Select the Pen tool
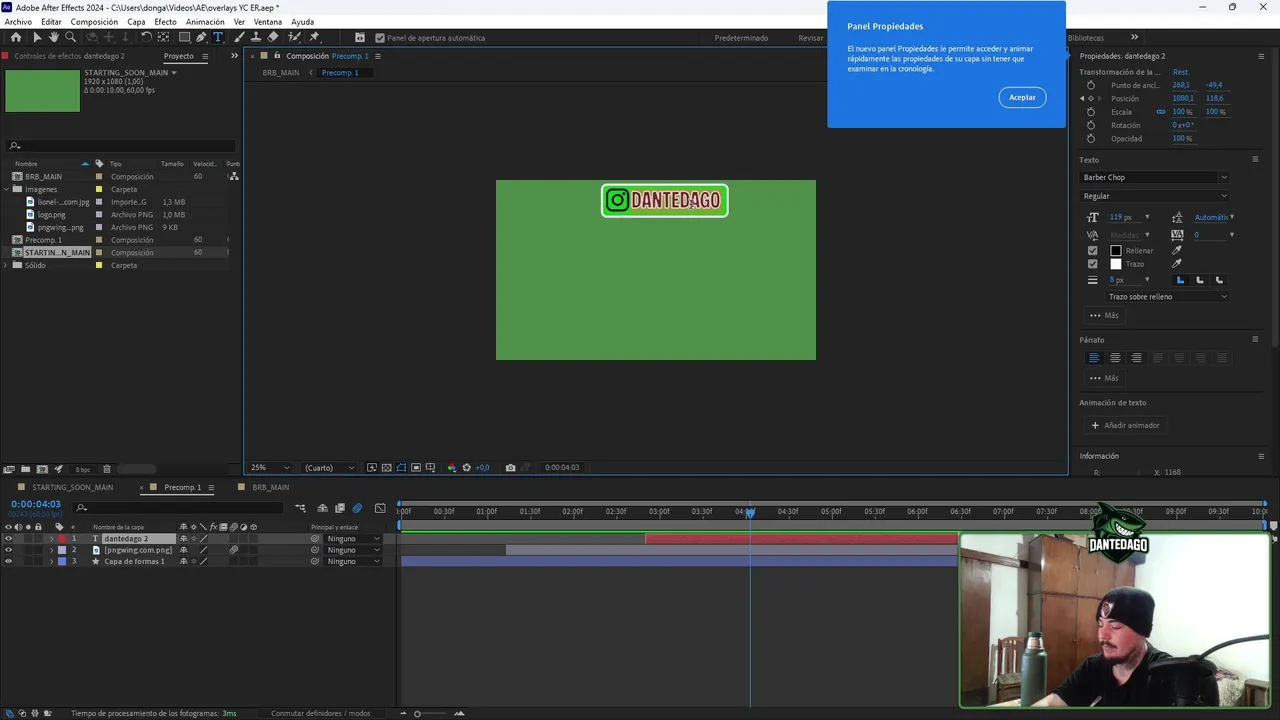Screen dimensions: 1280x720 pyautogui.click(x=201, y=37)
